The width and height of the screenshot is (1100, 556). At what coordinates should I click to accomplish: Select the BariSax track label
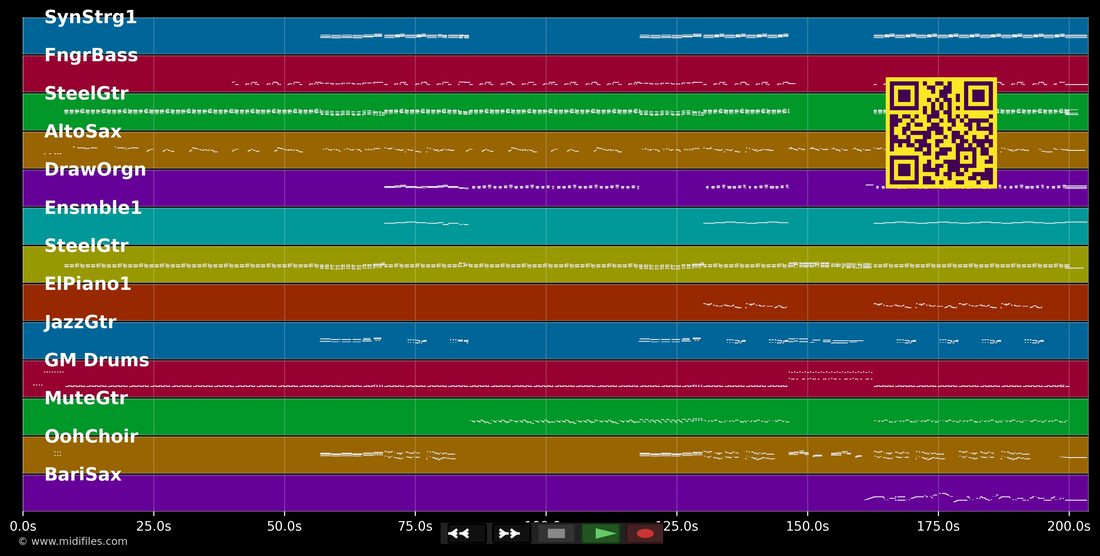click(83, 474)
